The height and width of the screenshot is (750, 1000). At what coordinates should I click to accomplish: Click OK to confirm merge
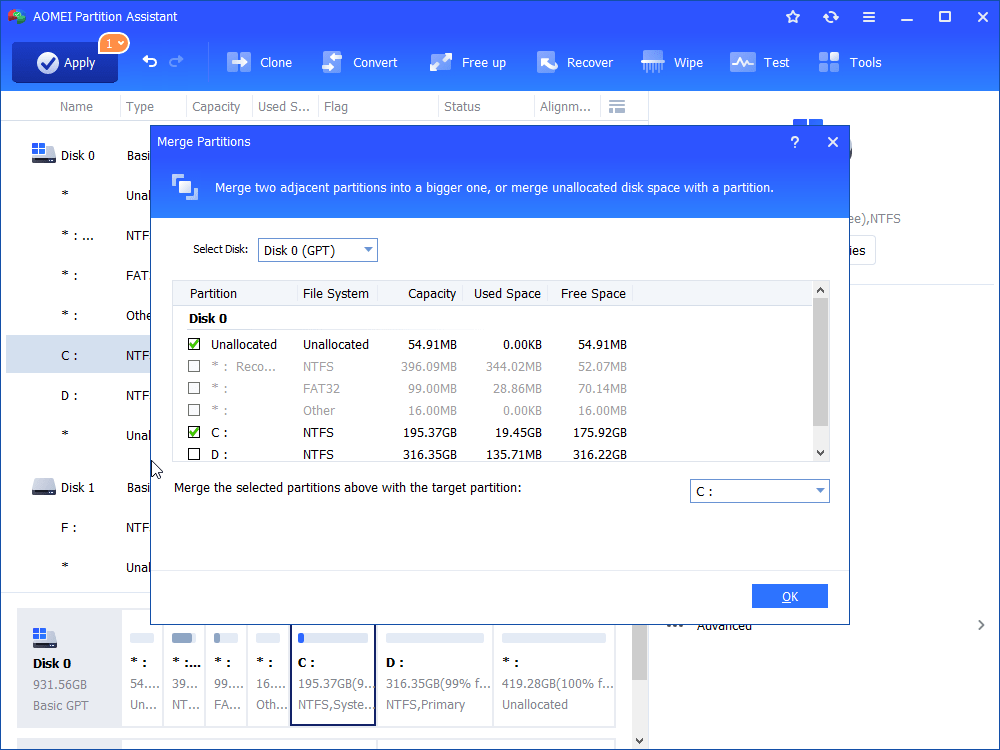tap(790, 596)
